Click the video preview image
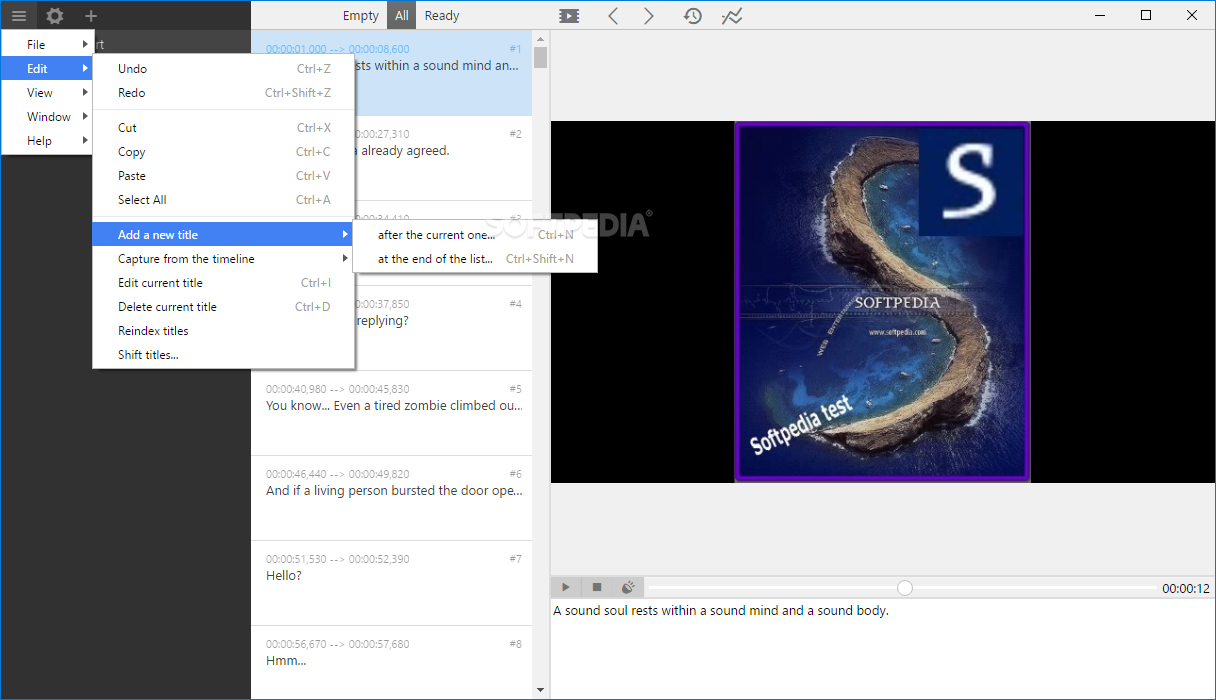The image size is (1216, 700). 882,302
